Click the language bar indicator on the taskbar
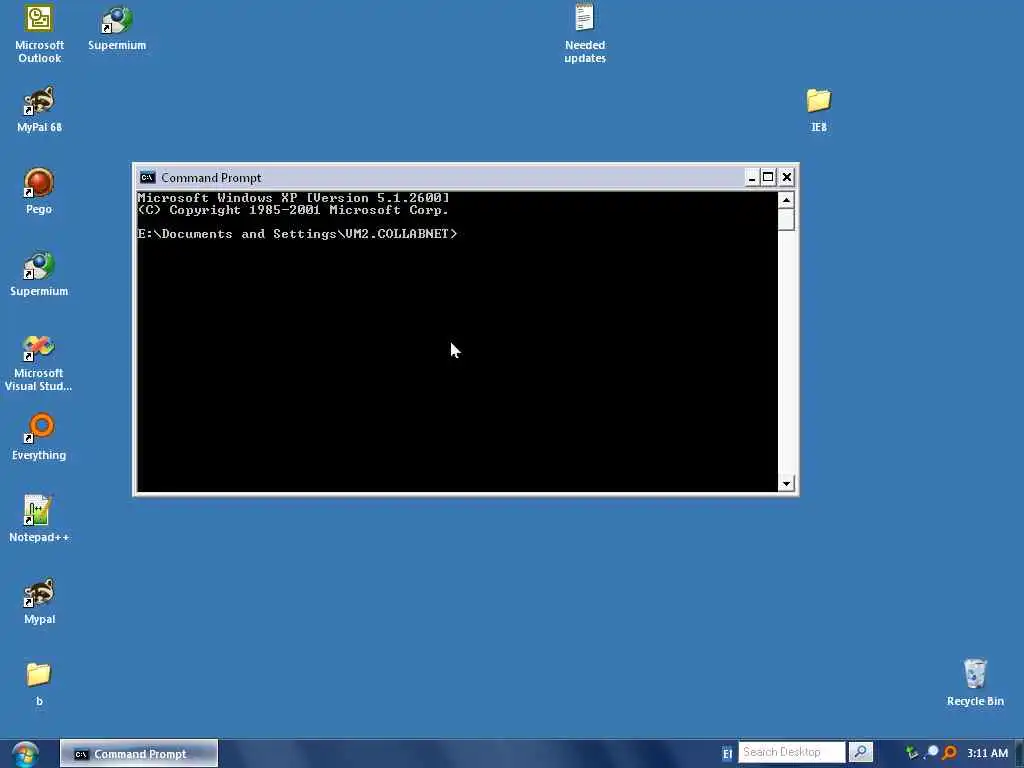 727,754
